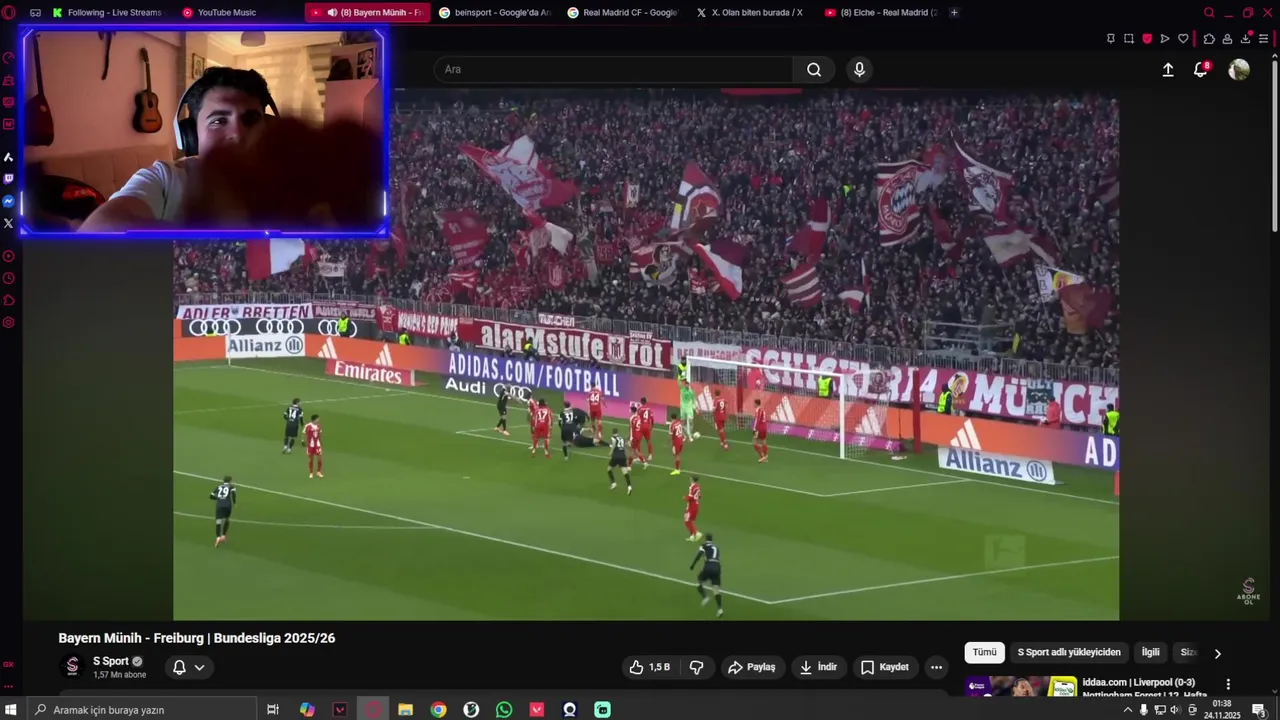Screen dimensions: 1280x720
Task: Select the İlgili filter chip
Action: [1151, 652]
